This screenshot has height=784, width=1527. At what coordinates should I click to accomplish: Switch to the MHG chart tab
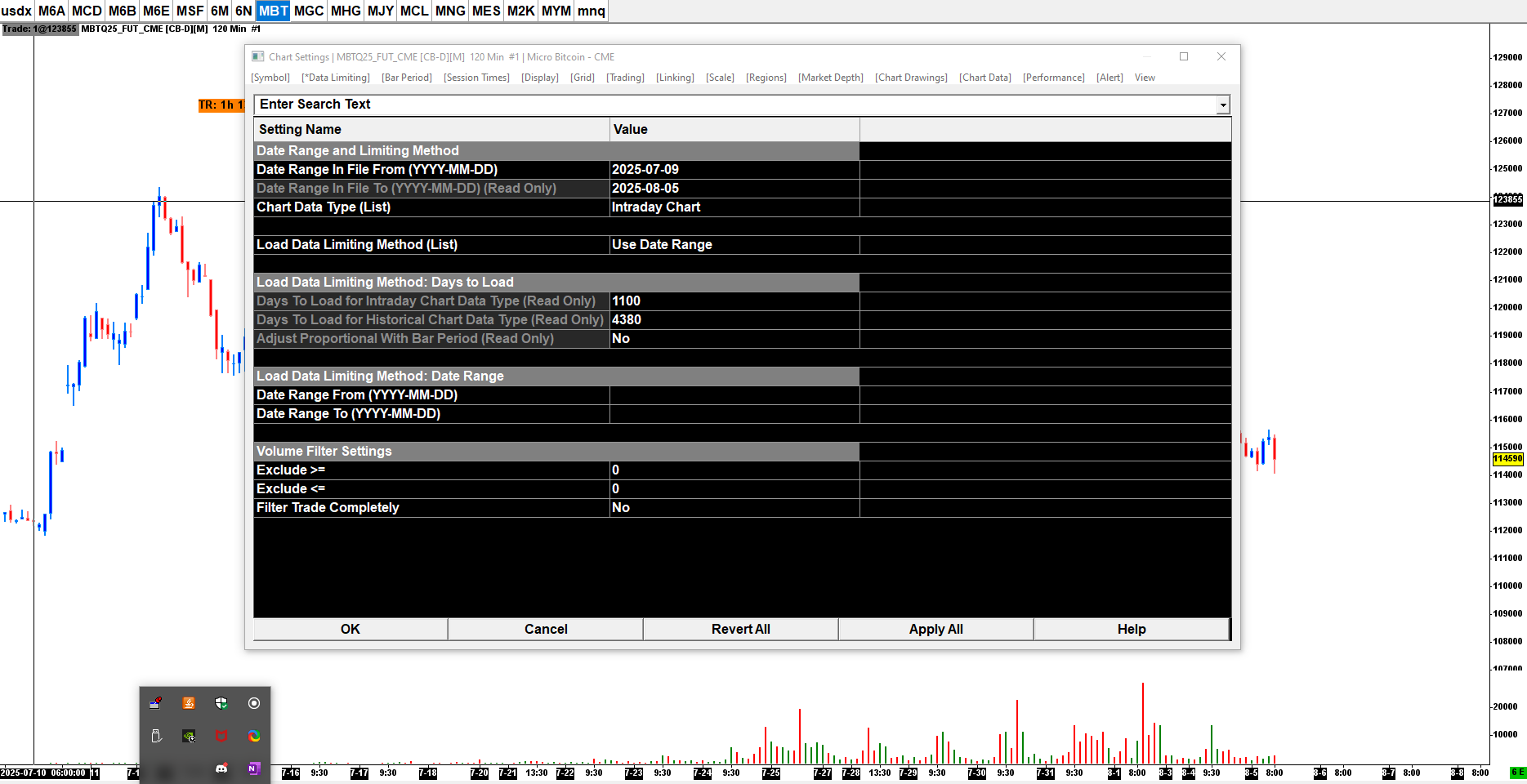point(346,11)
